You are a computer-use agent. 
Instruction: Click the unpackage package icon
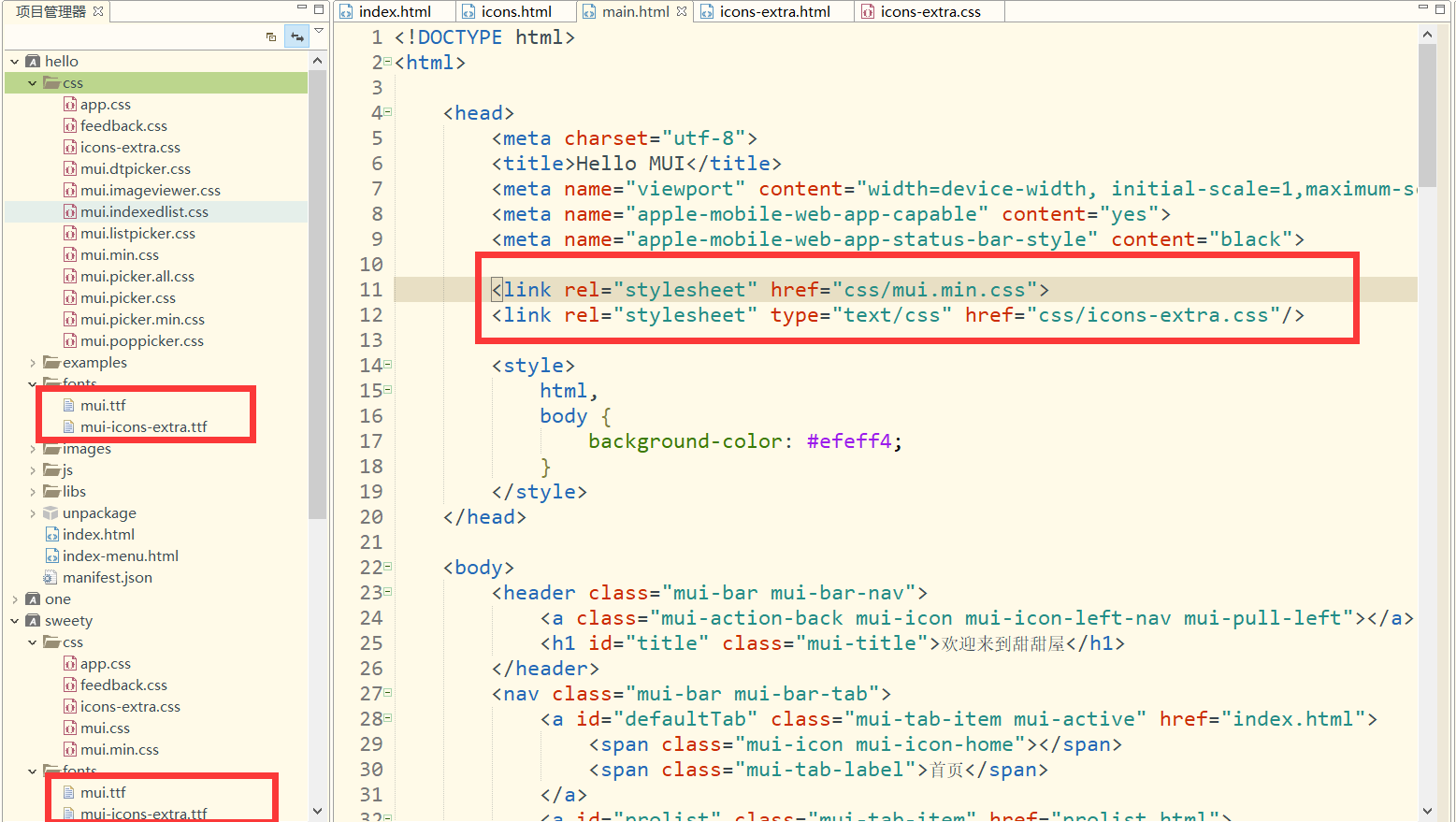pos(51,513)
